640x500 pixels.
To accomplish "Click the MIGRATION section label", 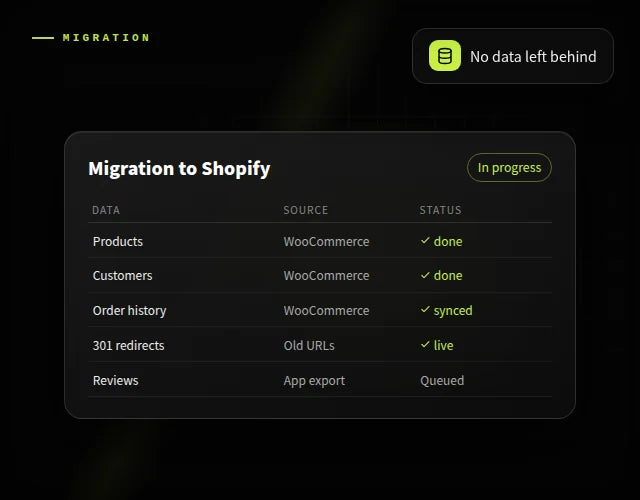I will click(106, 38).
